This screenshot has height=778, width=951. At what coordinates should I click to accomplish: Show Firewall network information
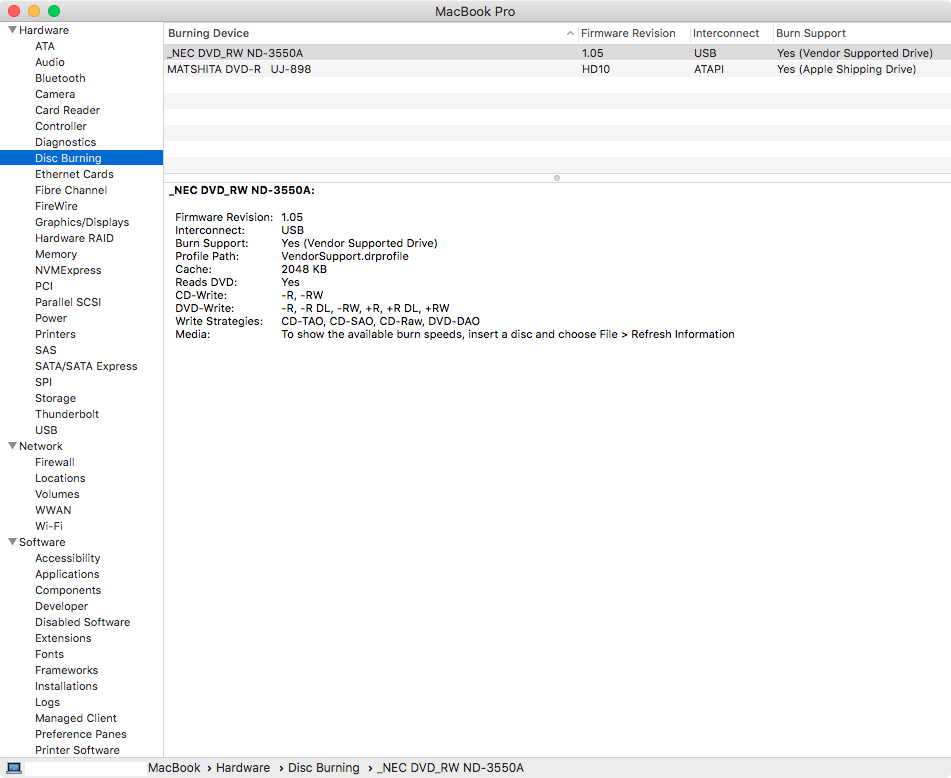(55, 462)
